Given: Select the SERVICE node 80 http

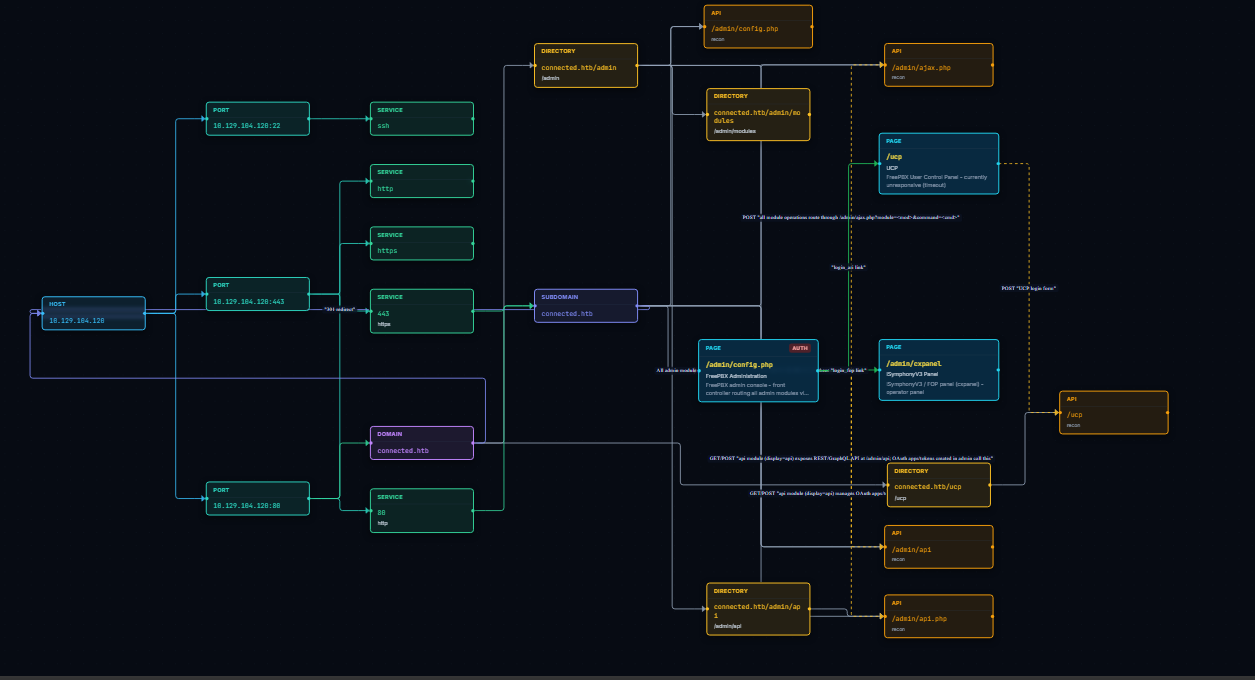Looking at the screenshot, I should tap(422, 510).
